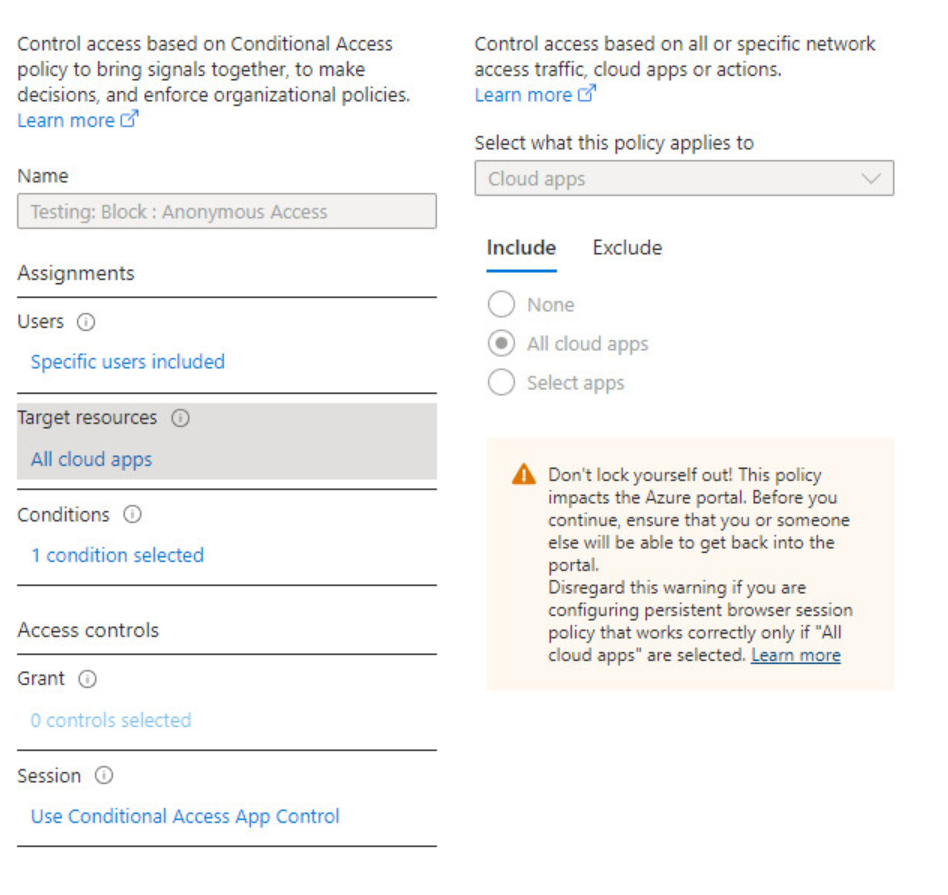Click the Conditions info icon
The image size is (948, 895).
(x=132, y=515)
